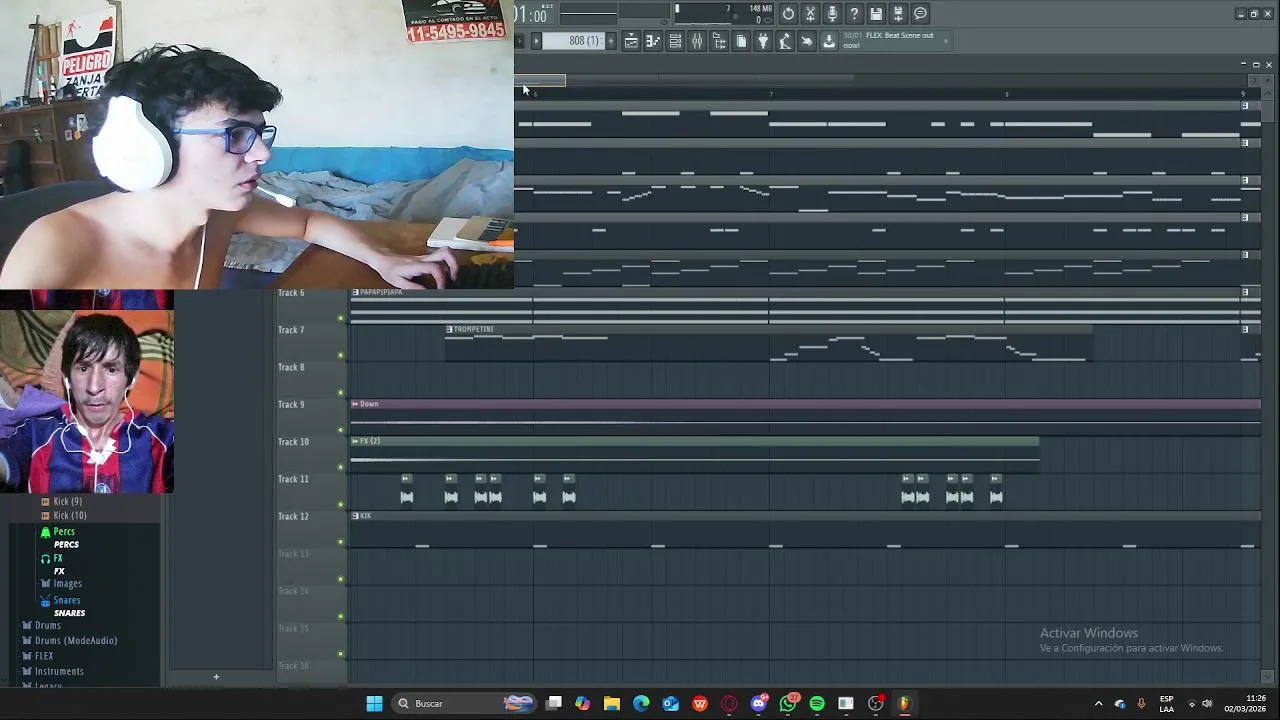1280x720 pixels.
Task: Open the audio editor scissors icon
Action: pyautogui.click(x=810, y=14)
